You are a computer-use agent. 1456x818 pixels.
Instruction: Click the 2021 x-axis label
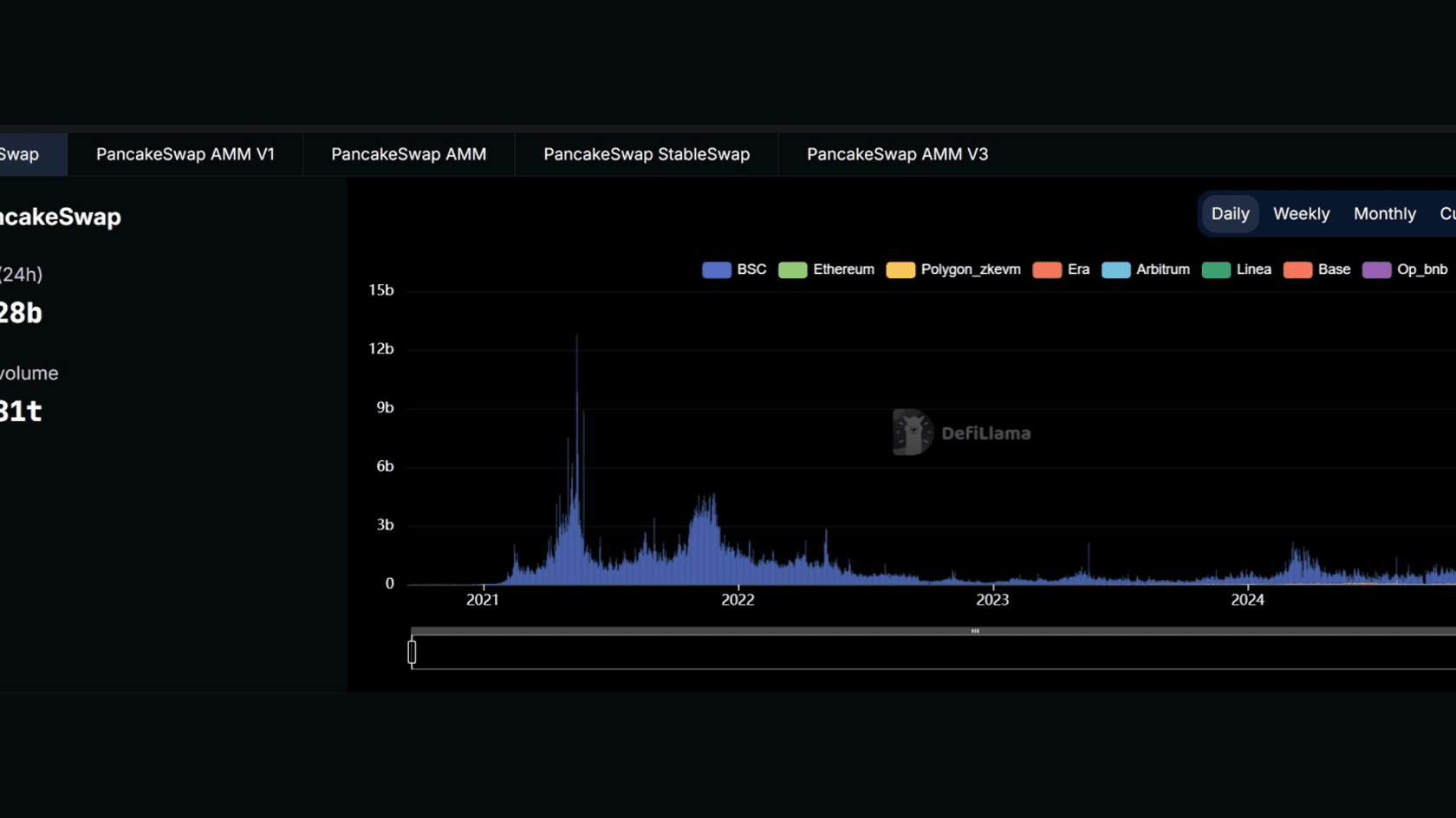pos(483,600)
